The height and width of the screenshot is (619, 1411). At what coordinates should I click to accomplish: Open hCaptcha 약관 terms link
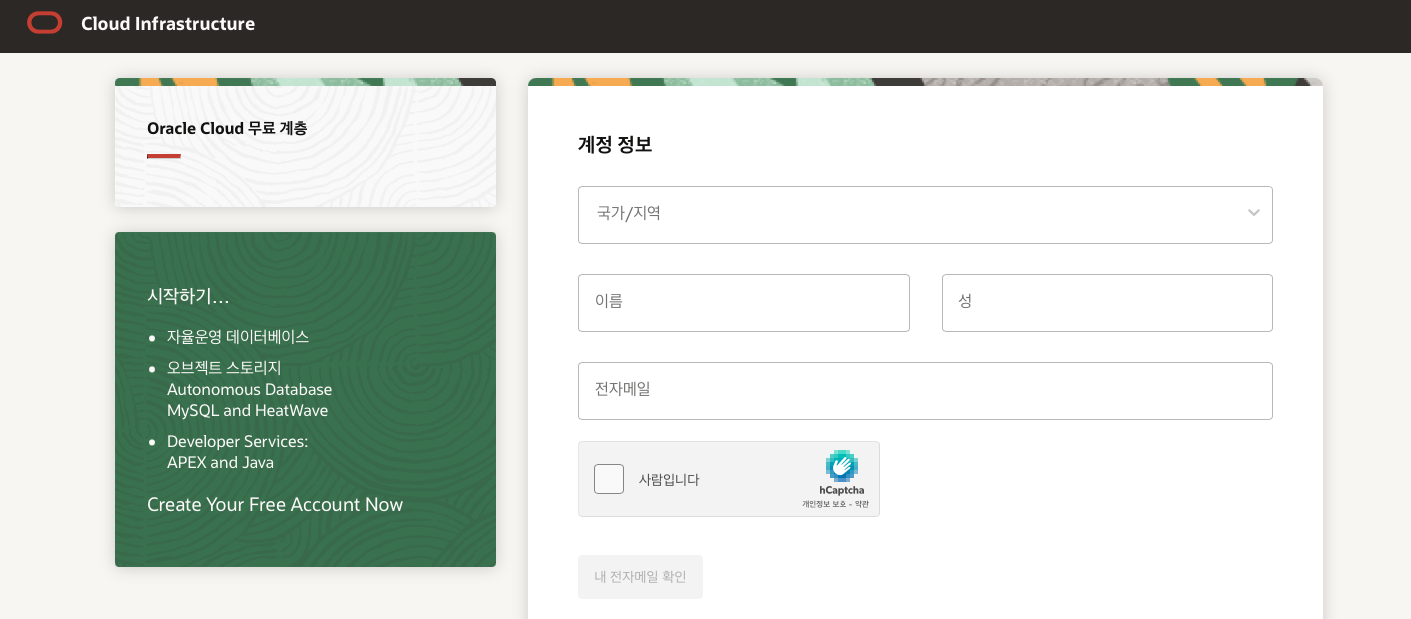click(862, 504)
